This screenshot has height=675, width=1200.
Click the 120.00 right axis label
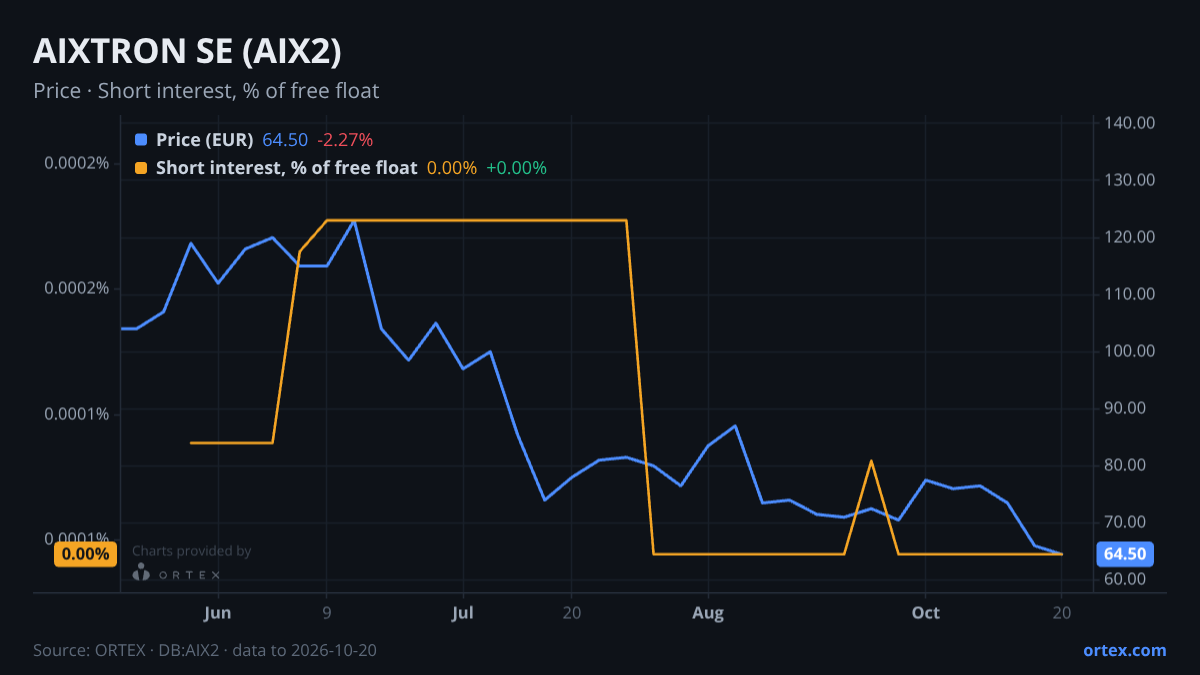1131,237
